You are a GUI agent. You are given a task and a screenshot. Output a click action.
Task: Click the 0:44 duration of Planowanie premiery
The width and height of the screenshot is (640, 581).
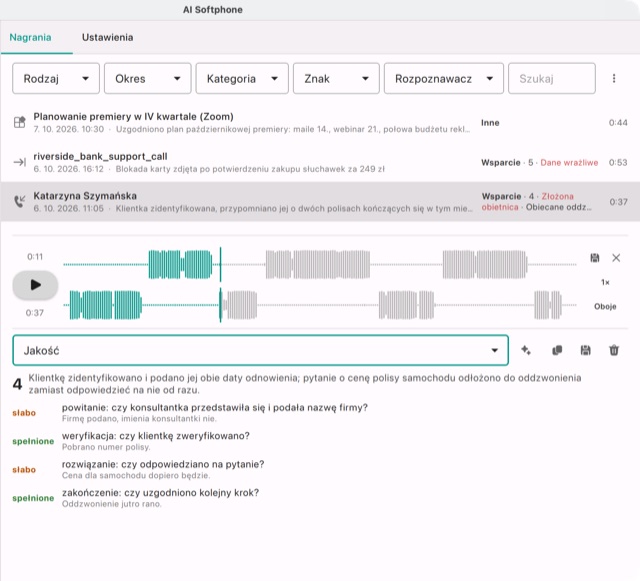point(618,123)
